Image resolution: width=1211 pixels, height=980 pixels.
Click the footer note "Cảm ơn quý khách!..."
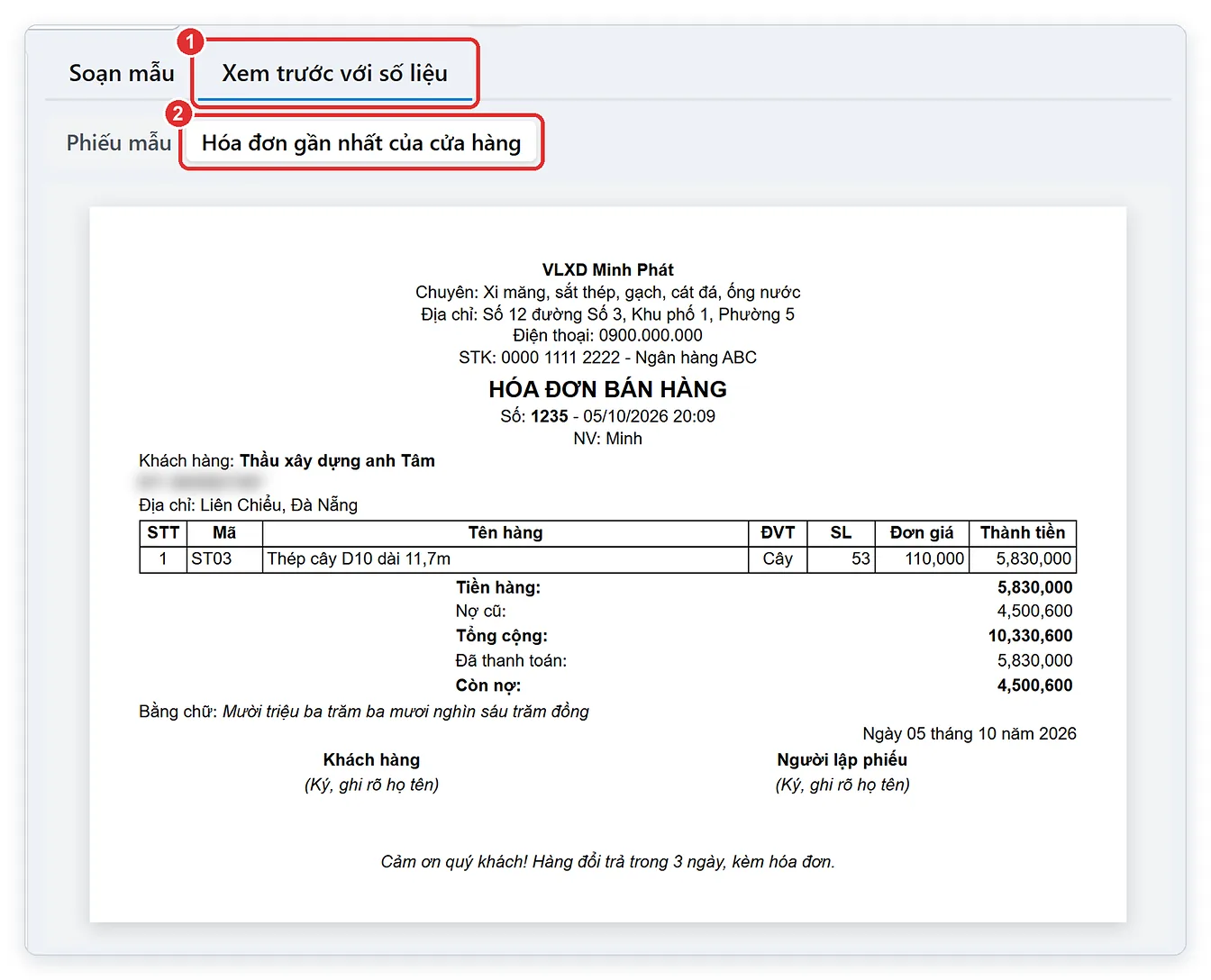click(x=608, y=862)
